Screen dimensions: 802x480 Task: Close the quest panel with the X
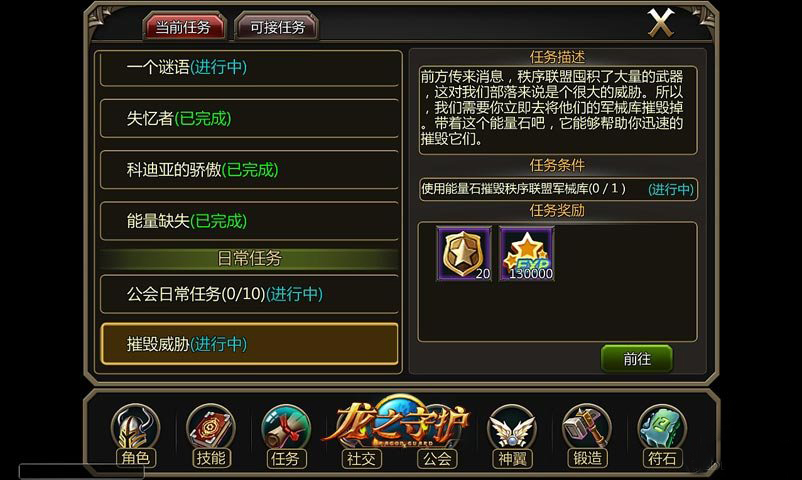661,23
